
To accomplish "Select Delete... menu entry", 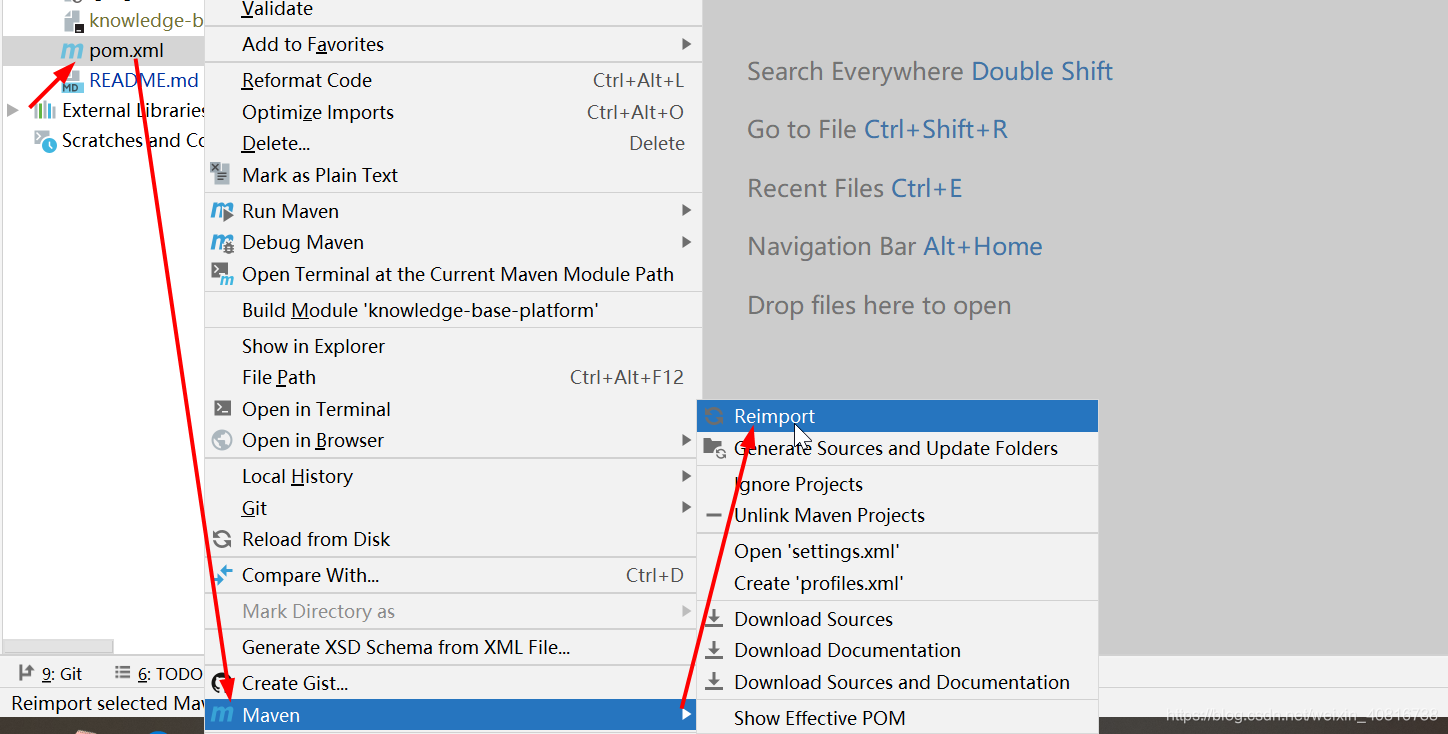I will [453, 143].
